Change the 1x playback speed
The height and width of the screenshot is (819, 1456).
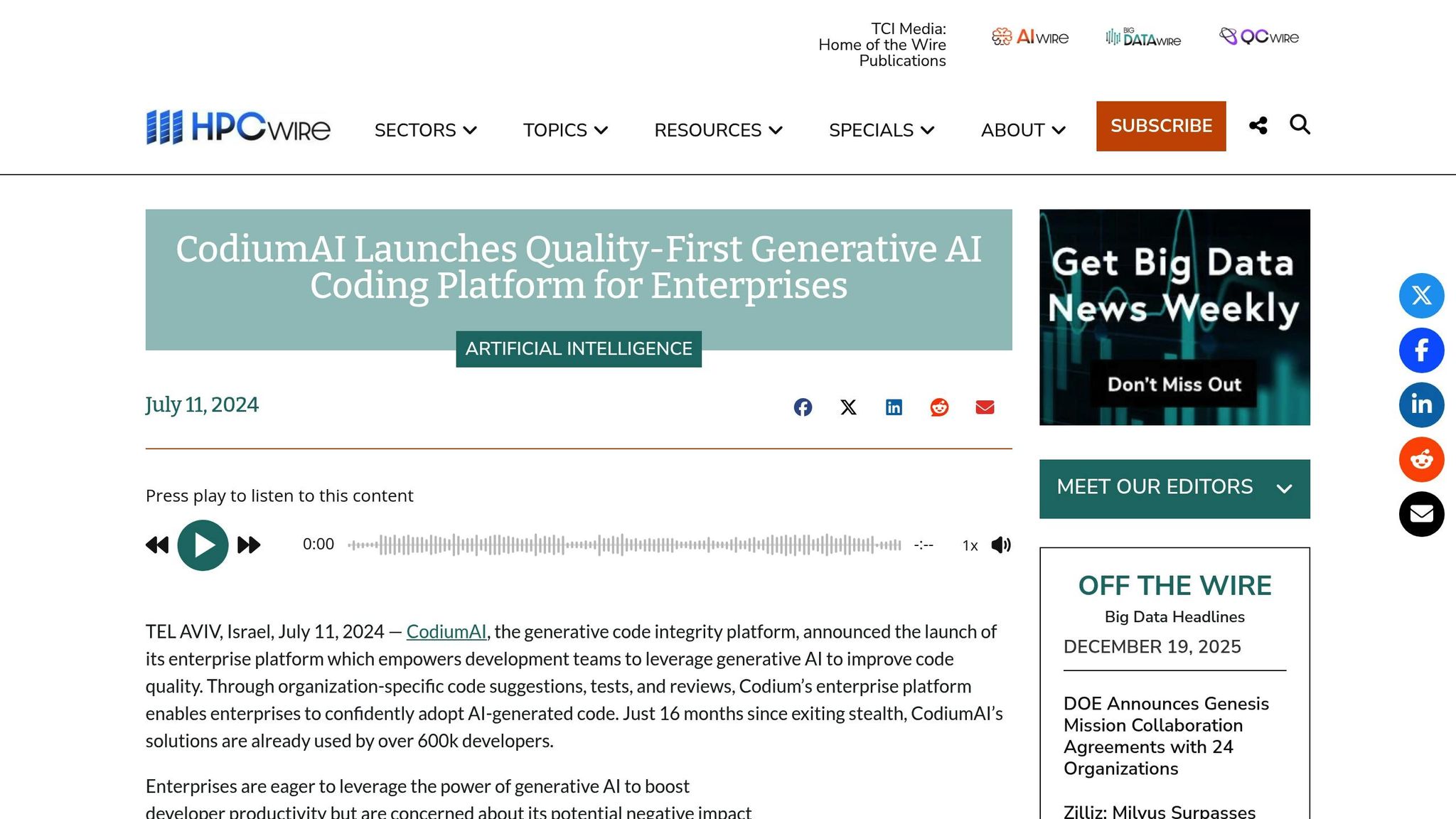tap(970, 546)
